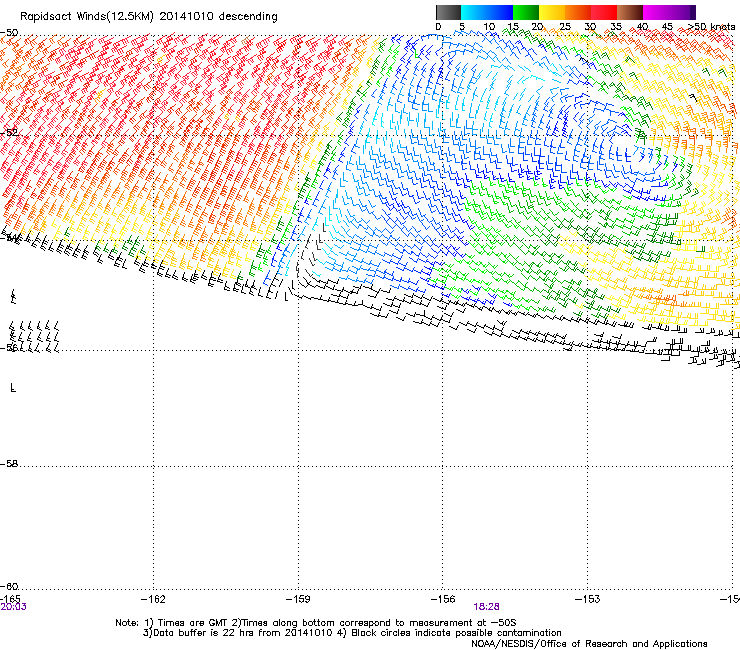
Task: Click the orange 25-30 knots legend band
Action: pyautogui.click(x=578, y=12)
